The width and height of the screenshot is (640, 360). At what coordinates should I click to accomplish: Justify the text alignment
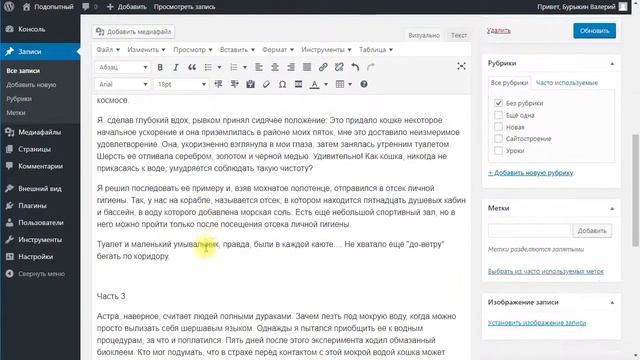point(307,67)
